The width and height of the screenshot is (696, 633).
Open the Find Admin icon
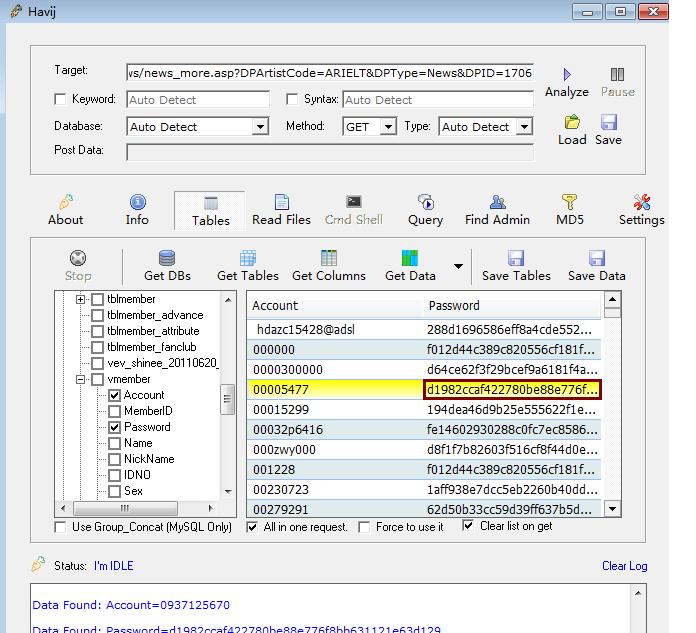[x=498, y=202]
